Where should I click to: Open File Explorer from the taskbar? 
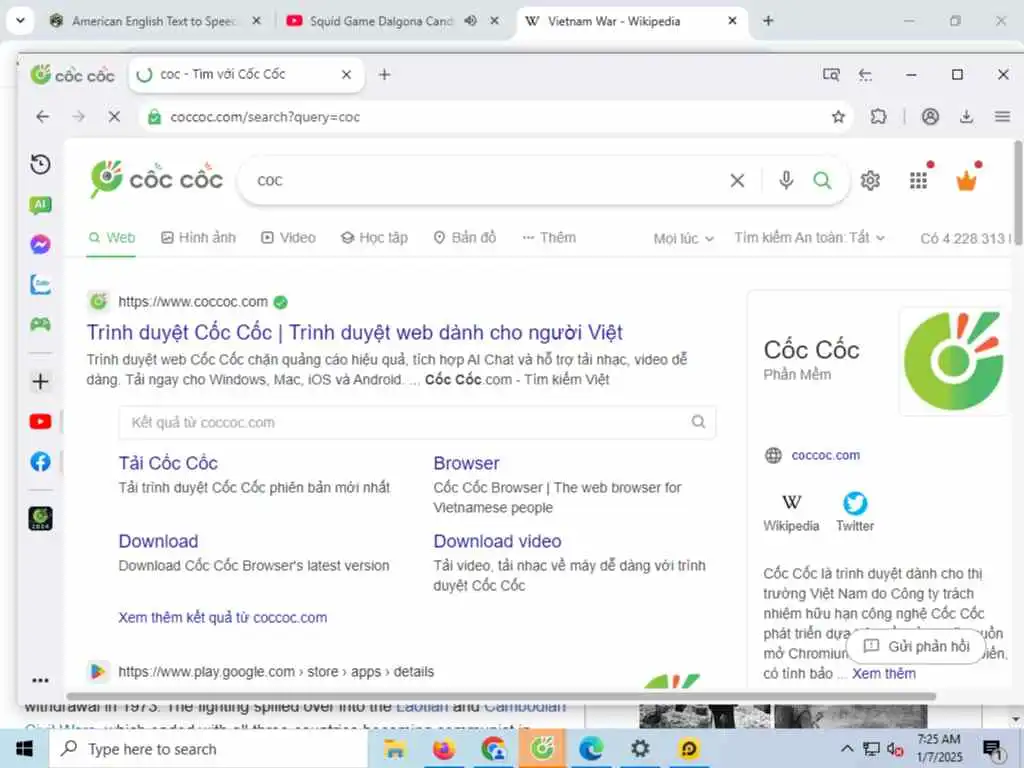tap(394, 748)
